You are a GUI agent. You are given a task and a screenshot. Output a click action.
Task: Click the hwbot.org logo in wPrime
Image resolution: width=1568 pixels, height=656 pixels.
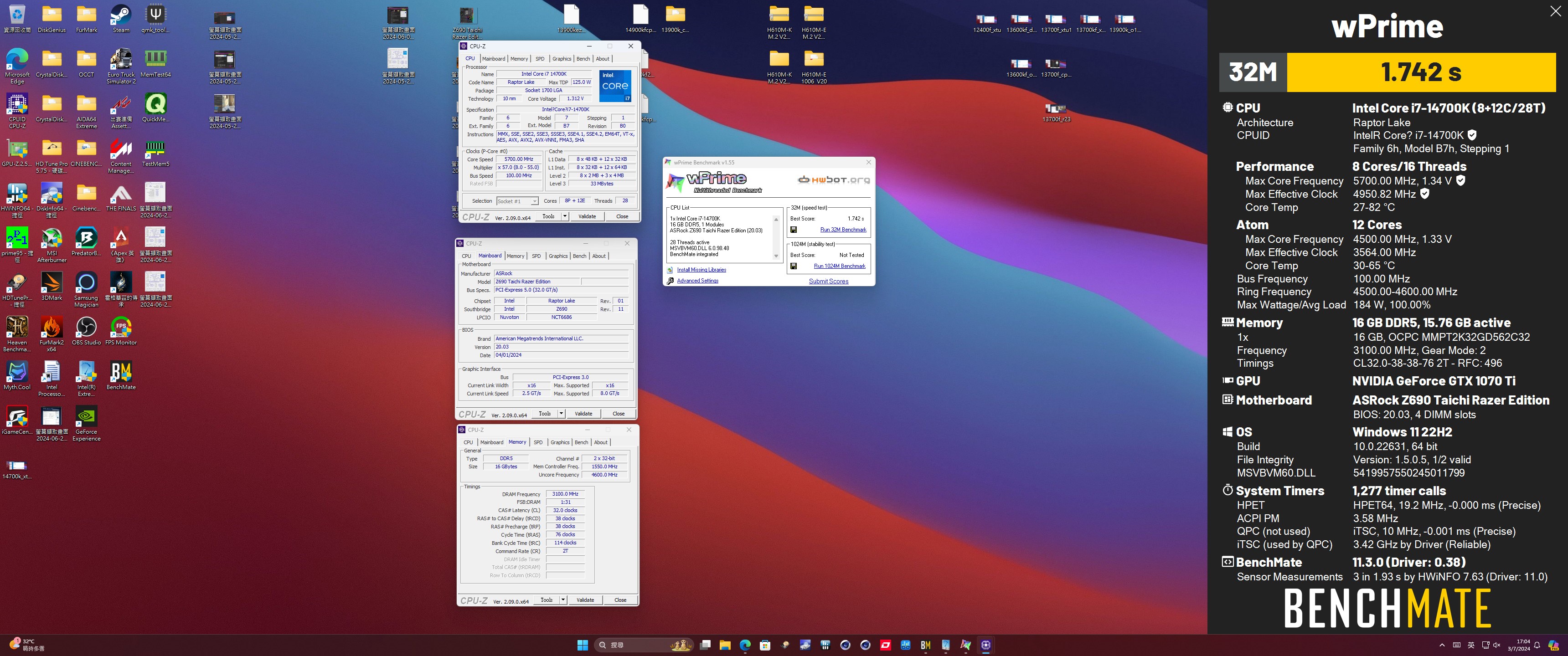coord(833,179)
